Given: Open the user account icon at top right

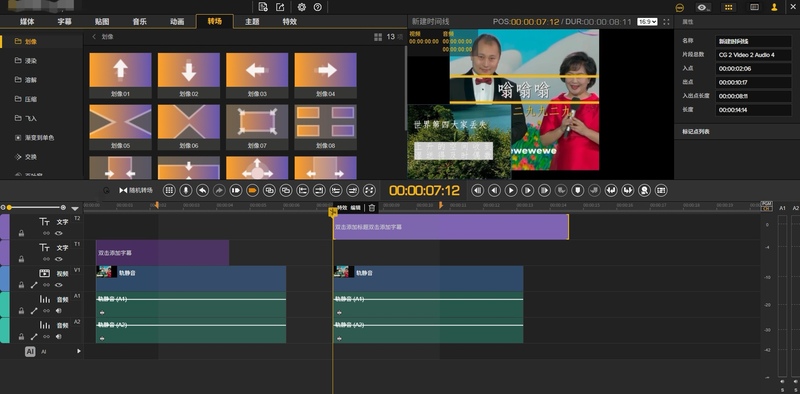Looking at the screenshot, I should [x=774, y=7].
